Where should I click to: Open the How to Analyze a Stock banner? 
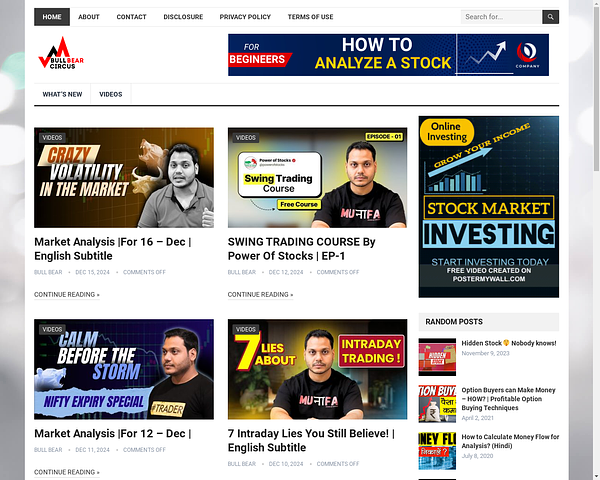pos(388,55)
